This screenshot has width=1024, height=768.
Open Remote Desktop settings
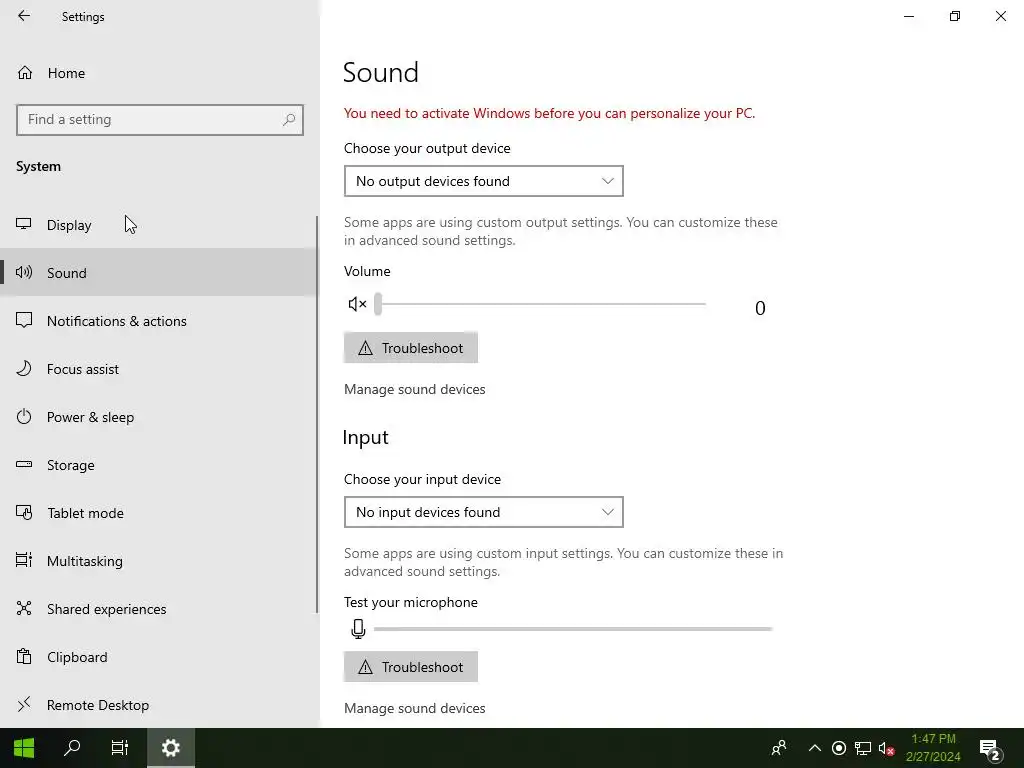tap(158, 705)
